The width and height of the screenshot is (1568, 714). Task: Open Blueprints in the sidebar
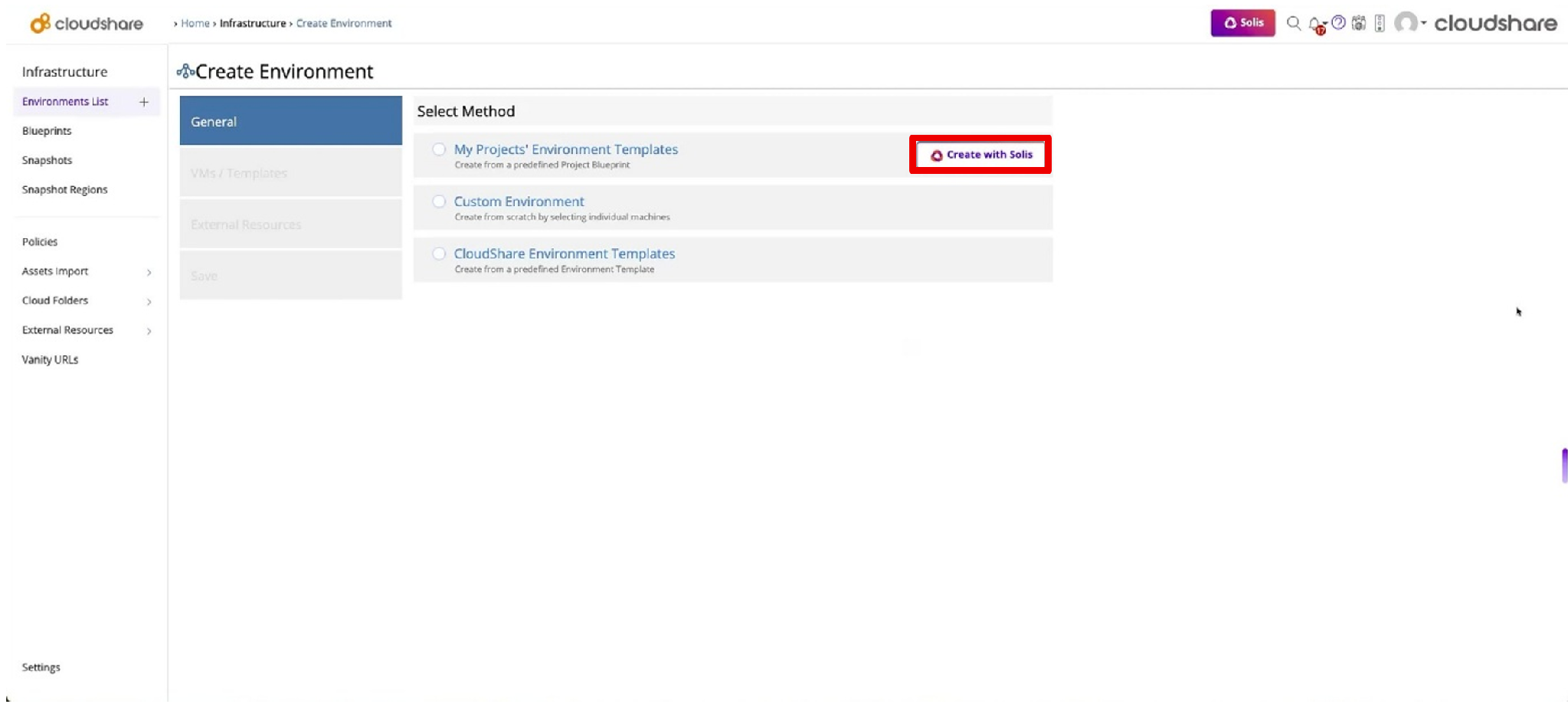pyautogui.click(x=47, y=131)
